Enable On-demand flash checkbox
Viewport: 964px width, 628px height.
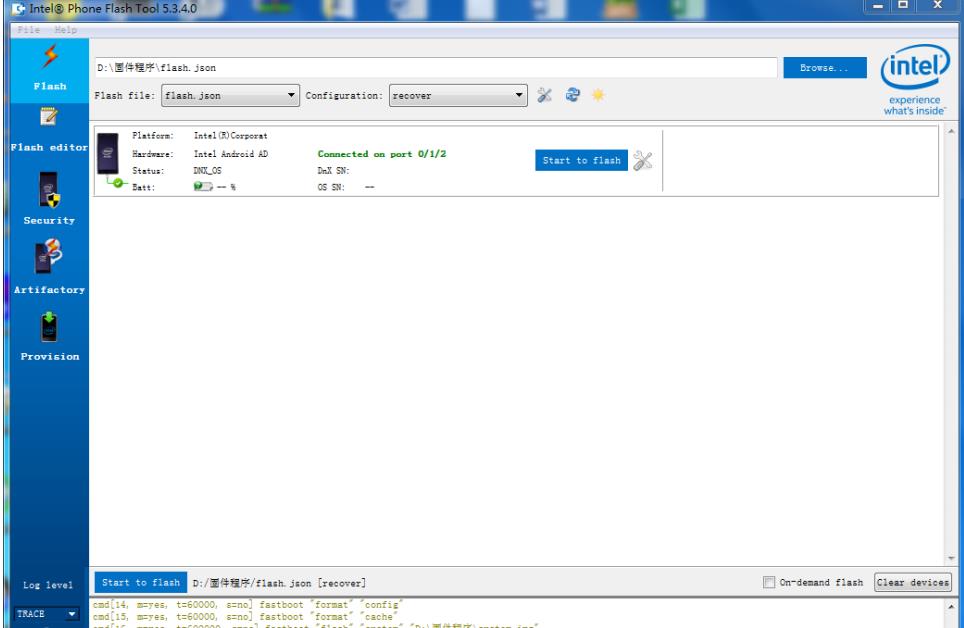pyautogui.click(x=768, y=582)
